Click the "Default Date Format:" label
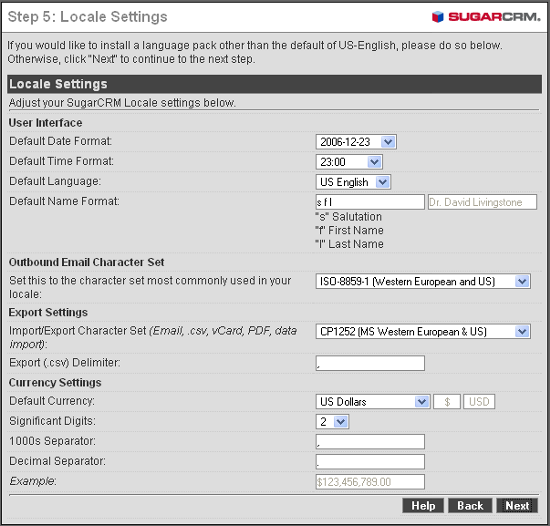The height and width of the screenshot is (526, 550). pos(61,141)
